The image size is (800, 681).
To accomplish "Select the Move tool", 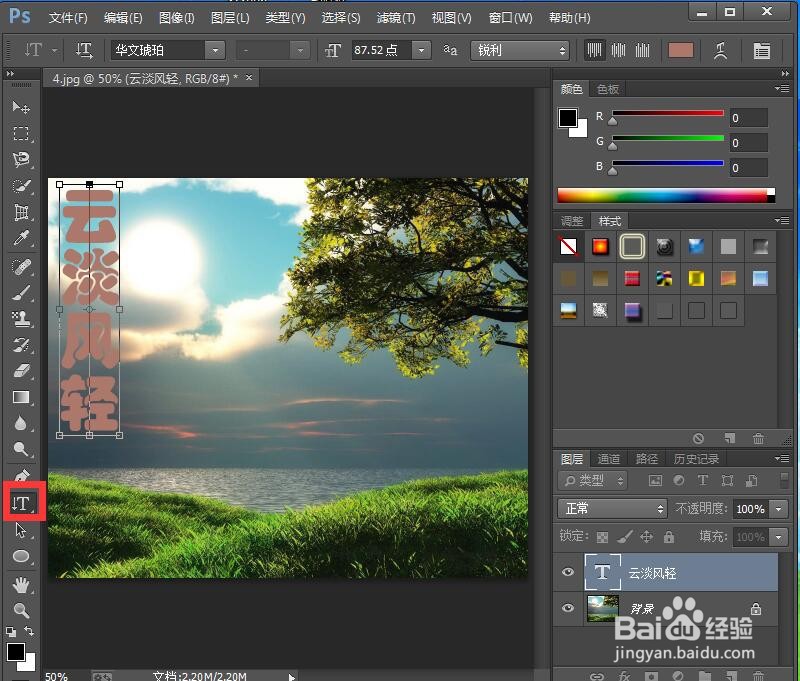I will (22, 107).
